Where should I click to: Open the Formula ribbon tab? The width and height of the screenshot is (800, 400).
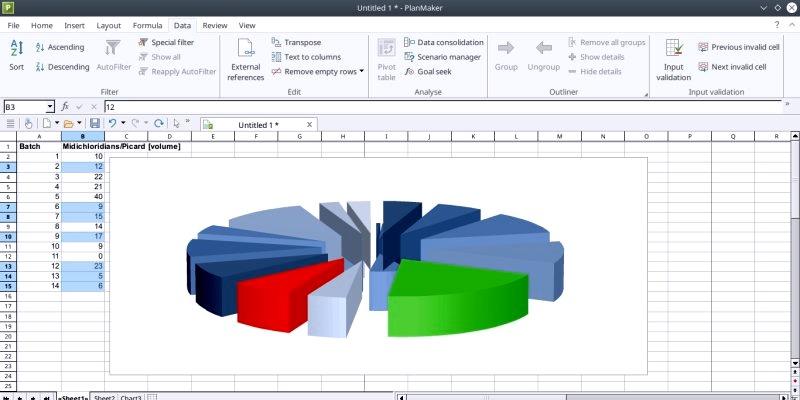[148, 25]
